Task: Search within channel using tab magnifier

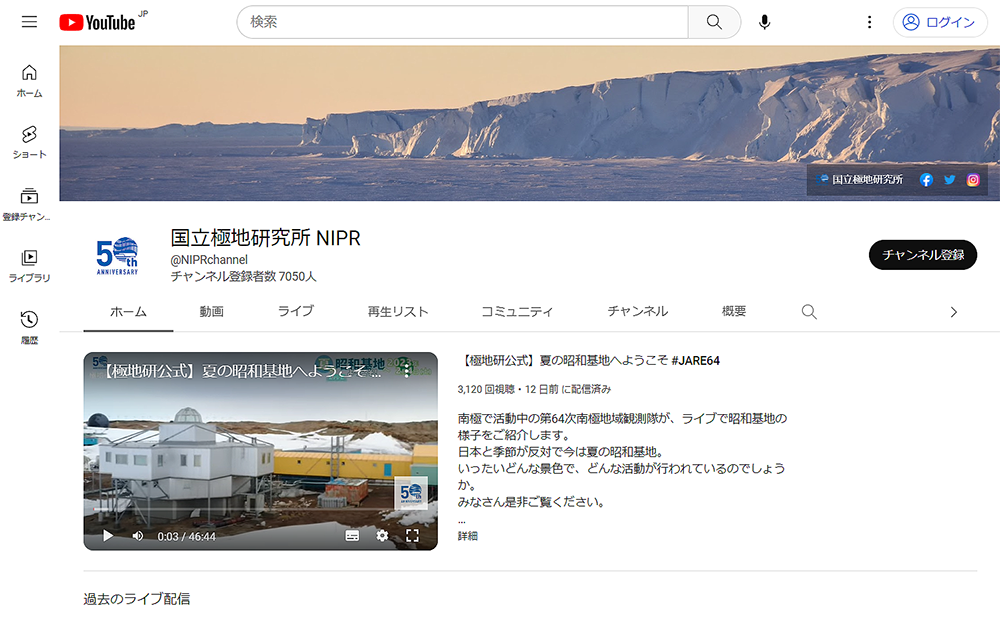Action: [809, 312]
